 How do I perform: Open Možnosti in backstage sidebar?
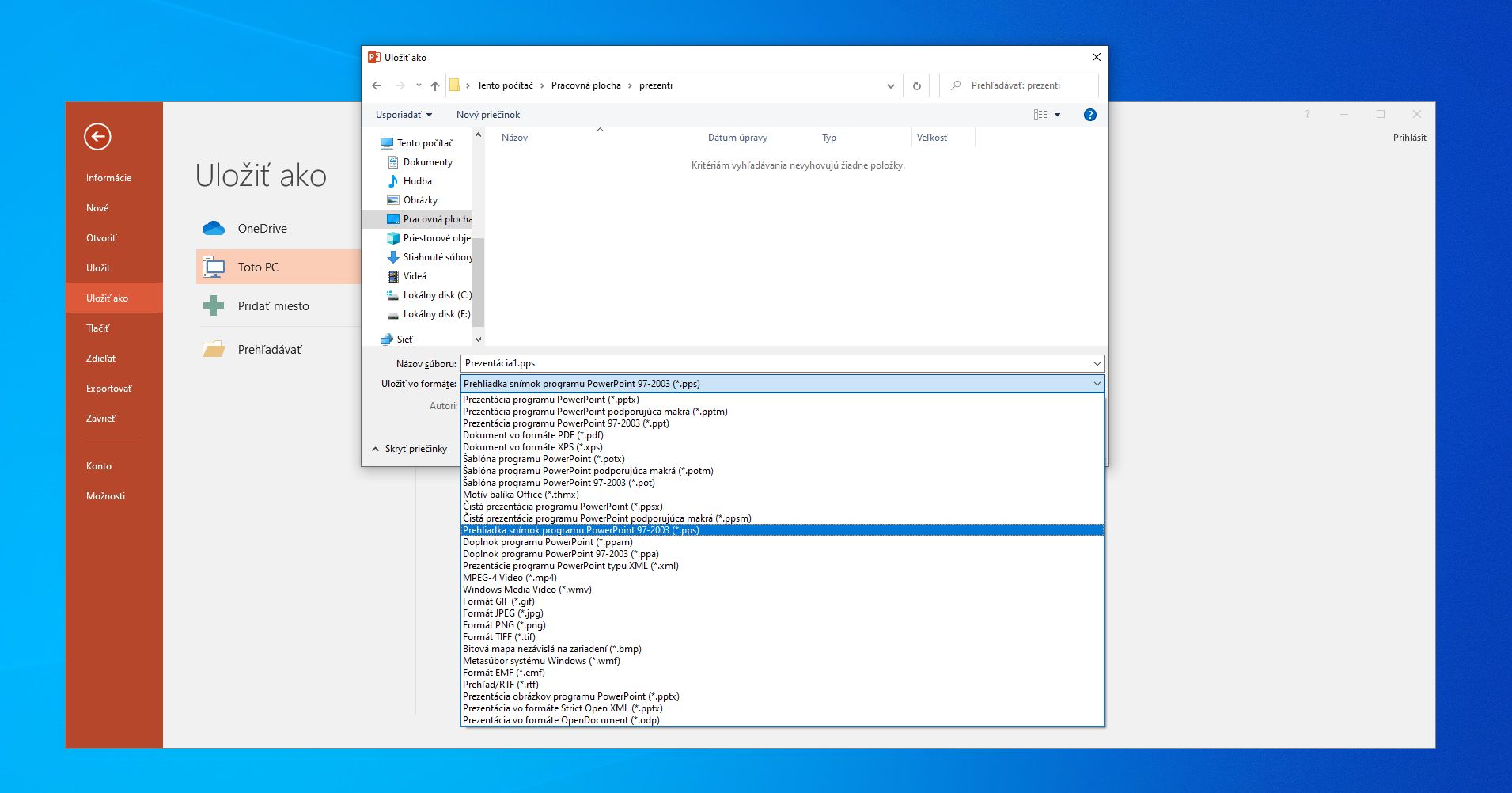[x=105, y=496]
